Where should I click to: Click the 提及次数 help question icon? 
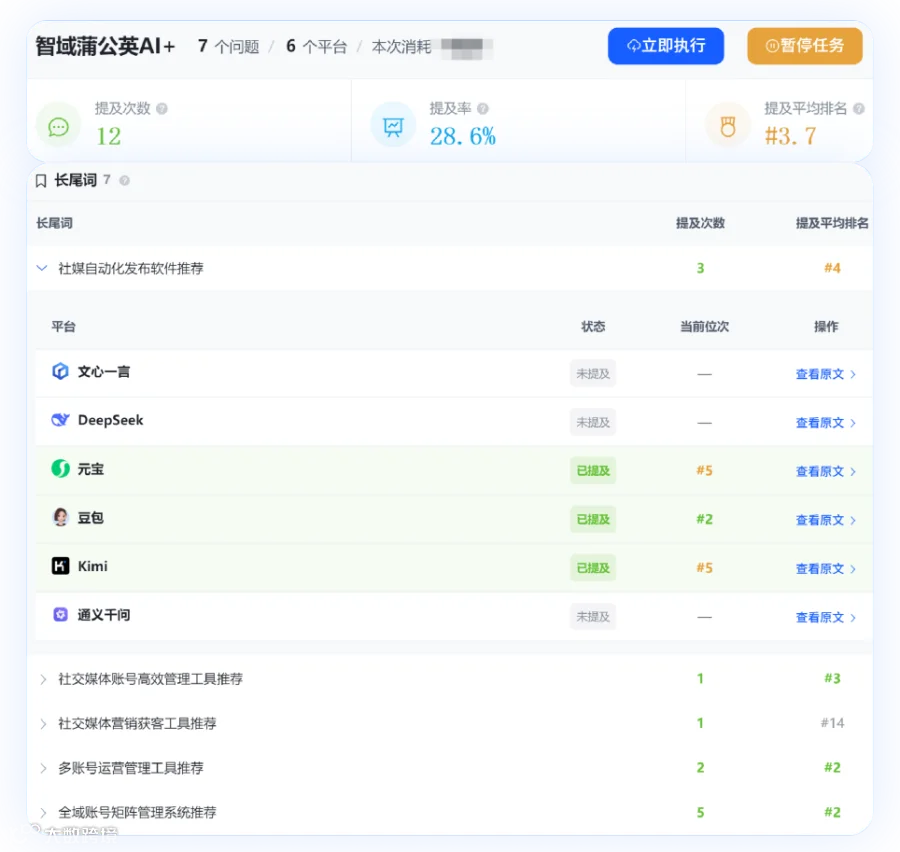(162, 109)
